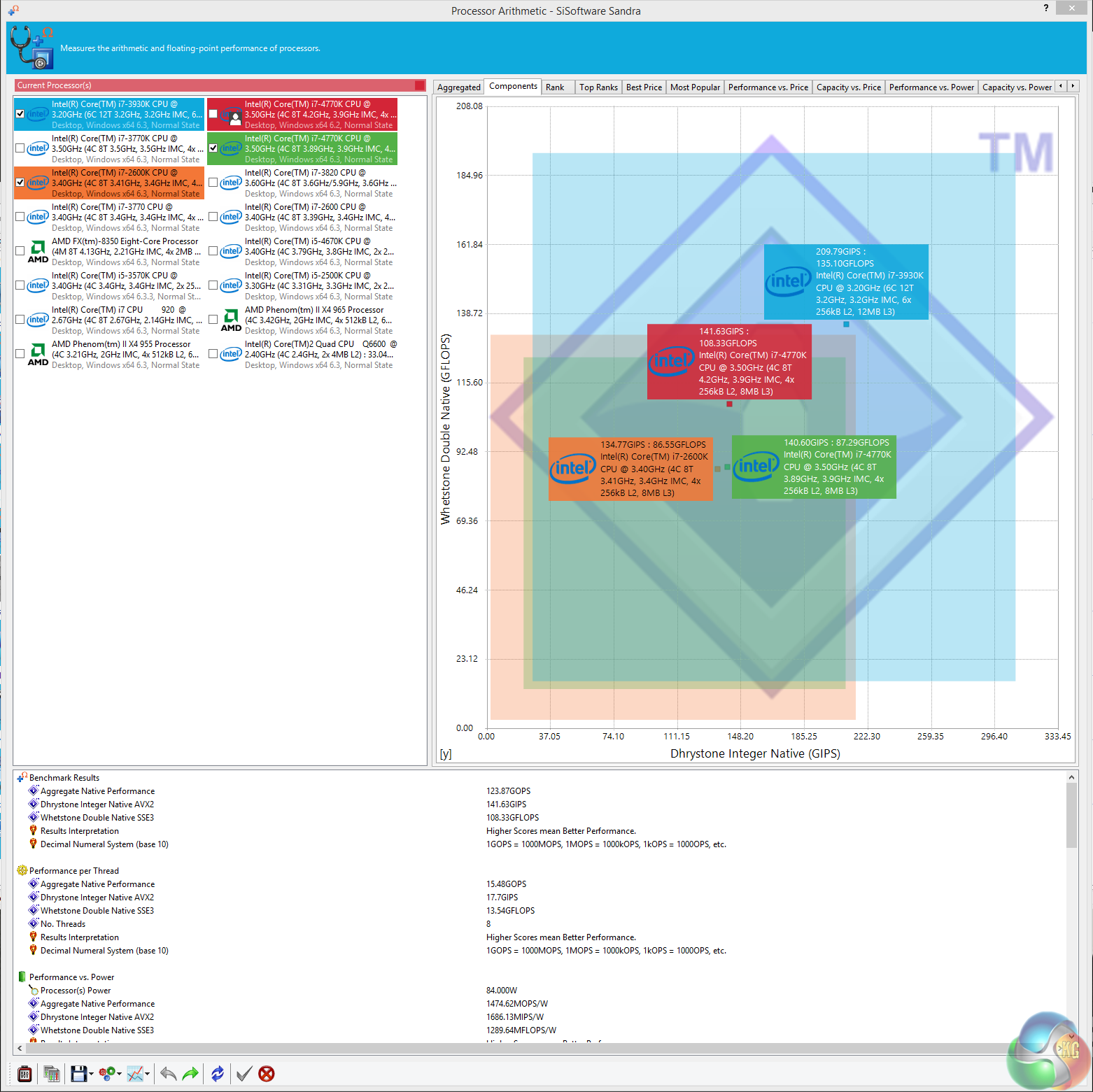Image resolution: width=1093 pixels, height=1092 pixels.
Task: Click the grey checkmark OK icon
Action: [x=244, y=1074]
